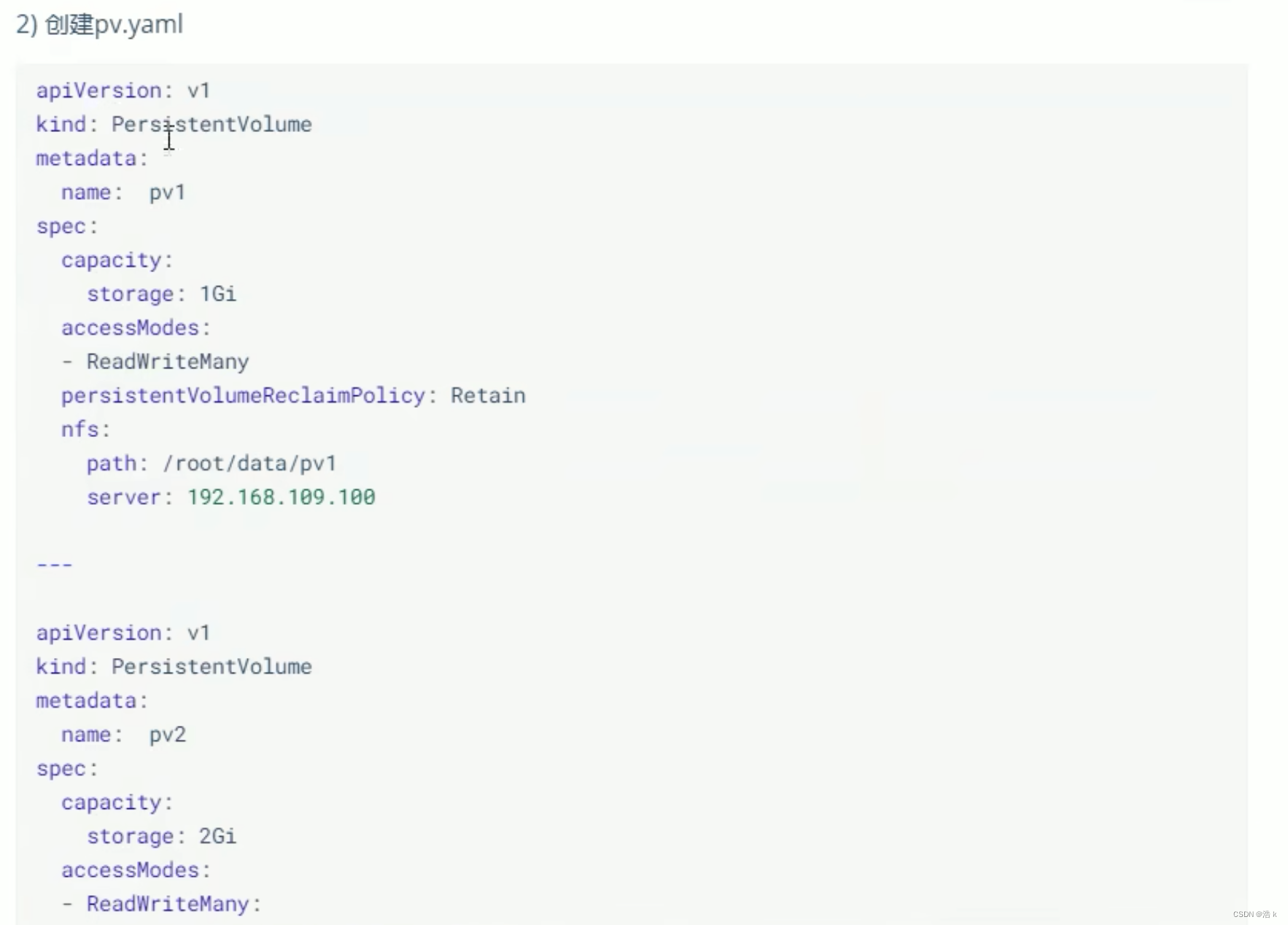This screenshot has height=925, width=1288.
Task: Click the 'storage: 1Gi' line
Action: tap(161, 294)
